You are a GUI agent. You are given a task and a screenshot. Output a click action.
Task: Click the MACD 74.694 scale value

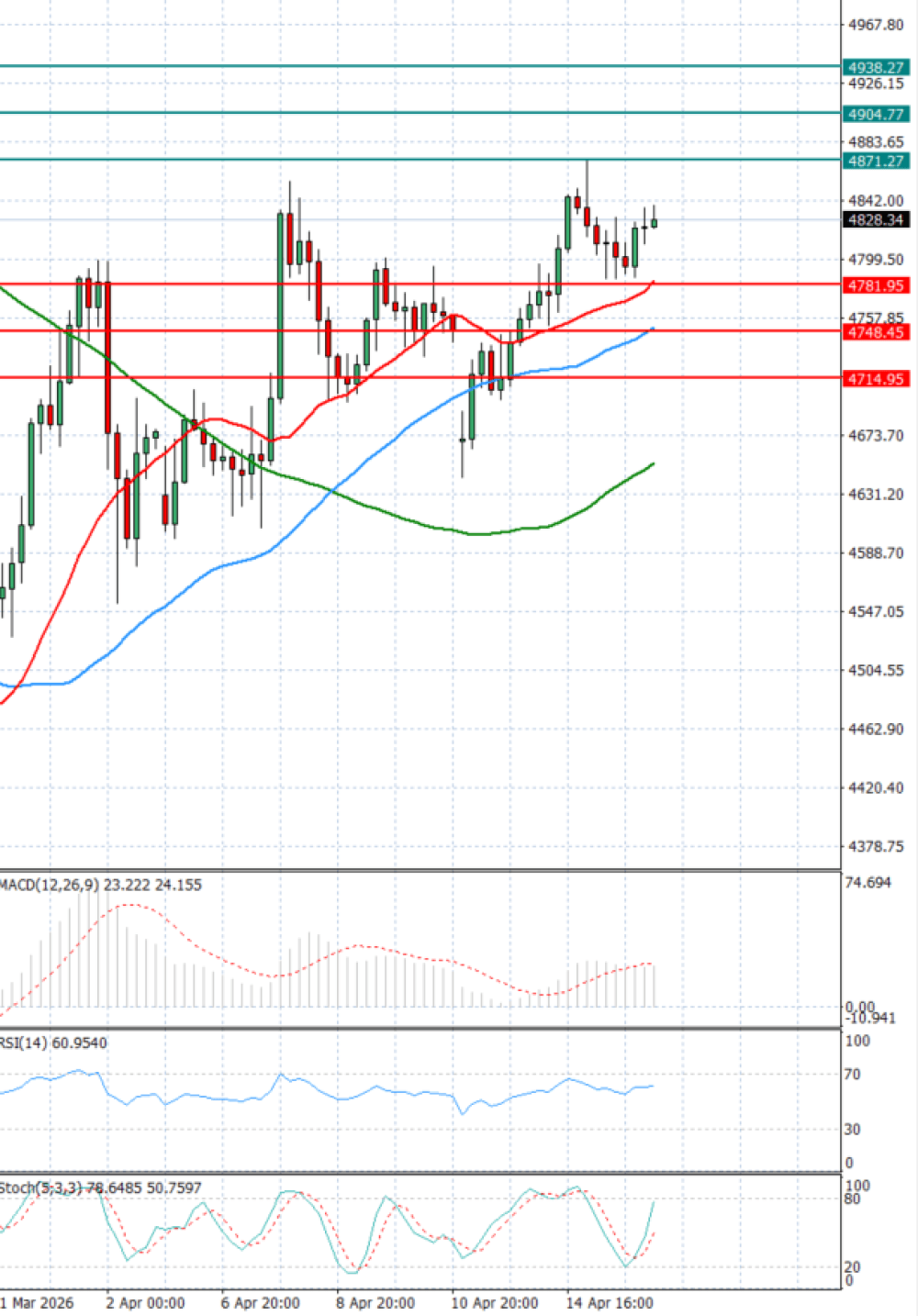click(868, 883)
